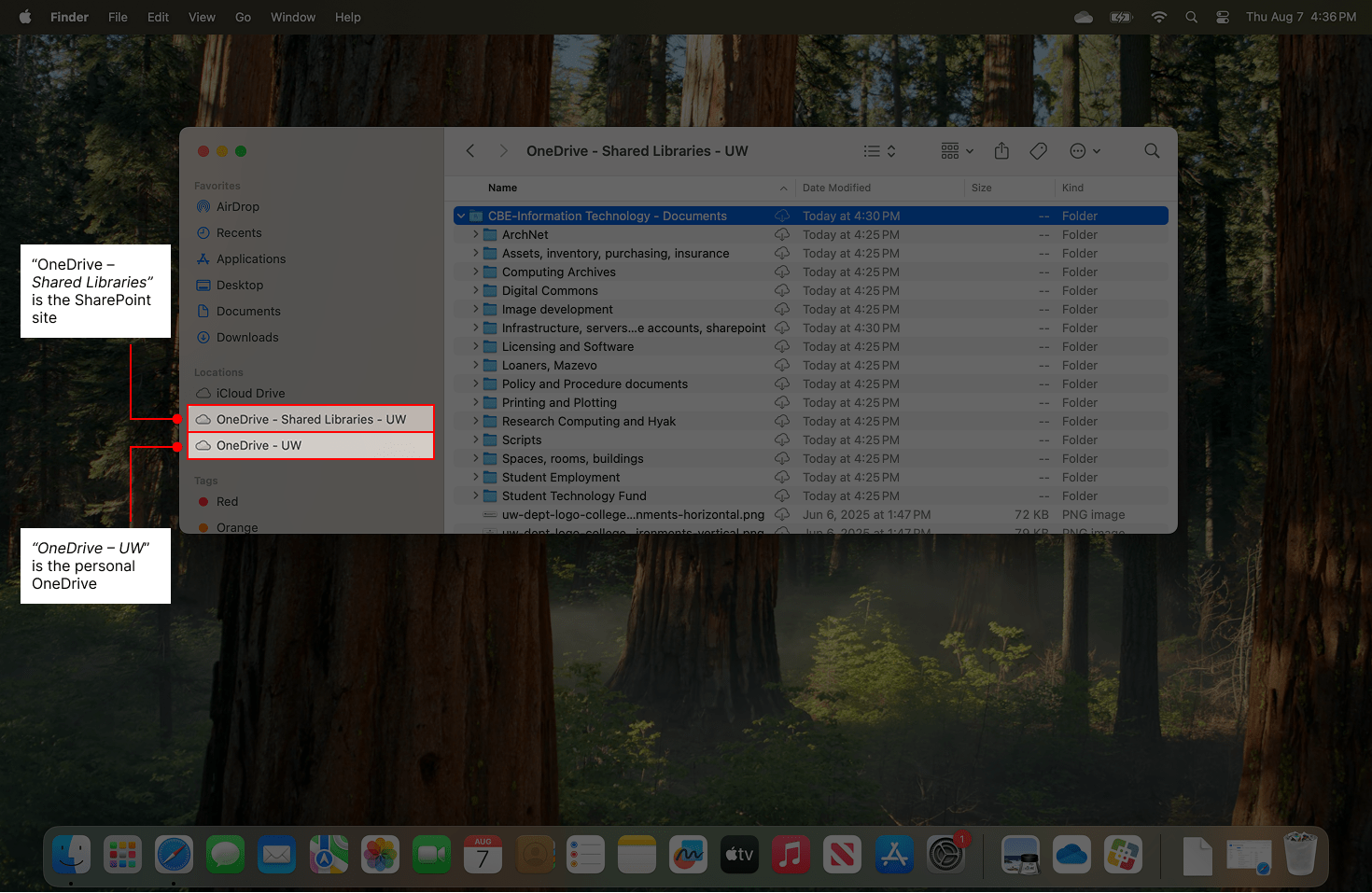1372x893 pixels.
Task: Open the Go menu in the menu bar
Action: pos(243,17)
